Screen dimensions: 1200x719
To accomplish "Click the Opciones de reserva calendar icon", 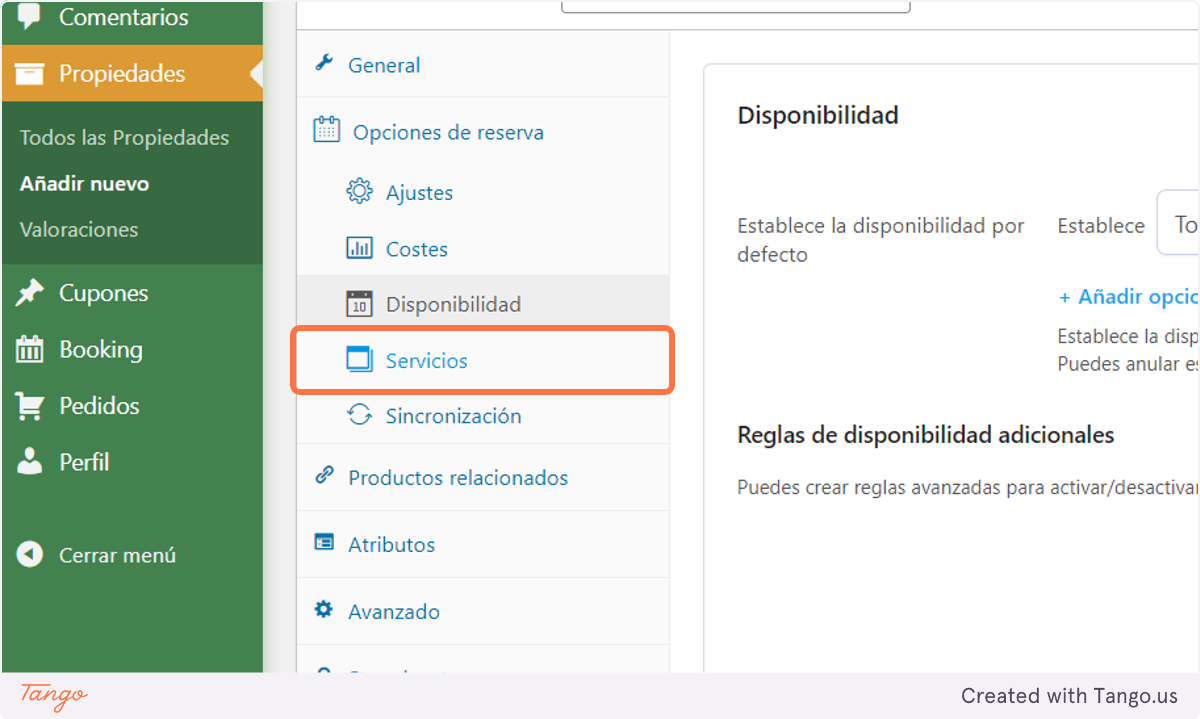I will [x=326, y=130].
